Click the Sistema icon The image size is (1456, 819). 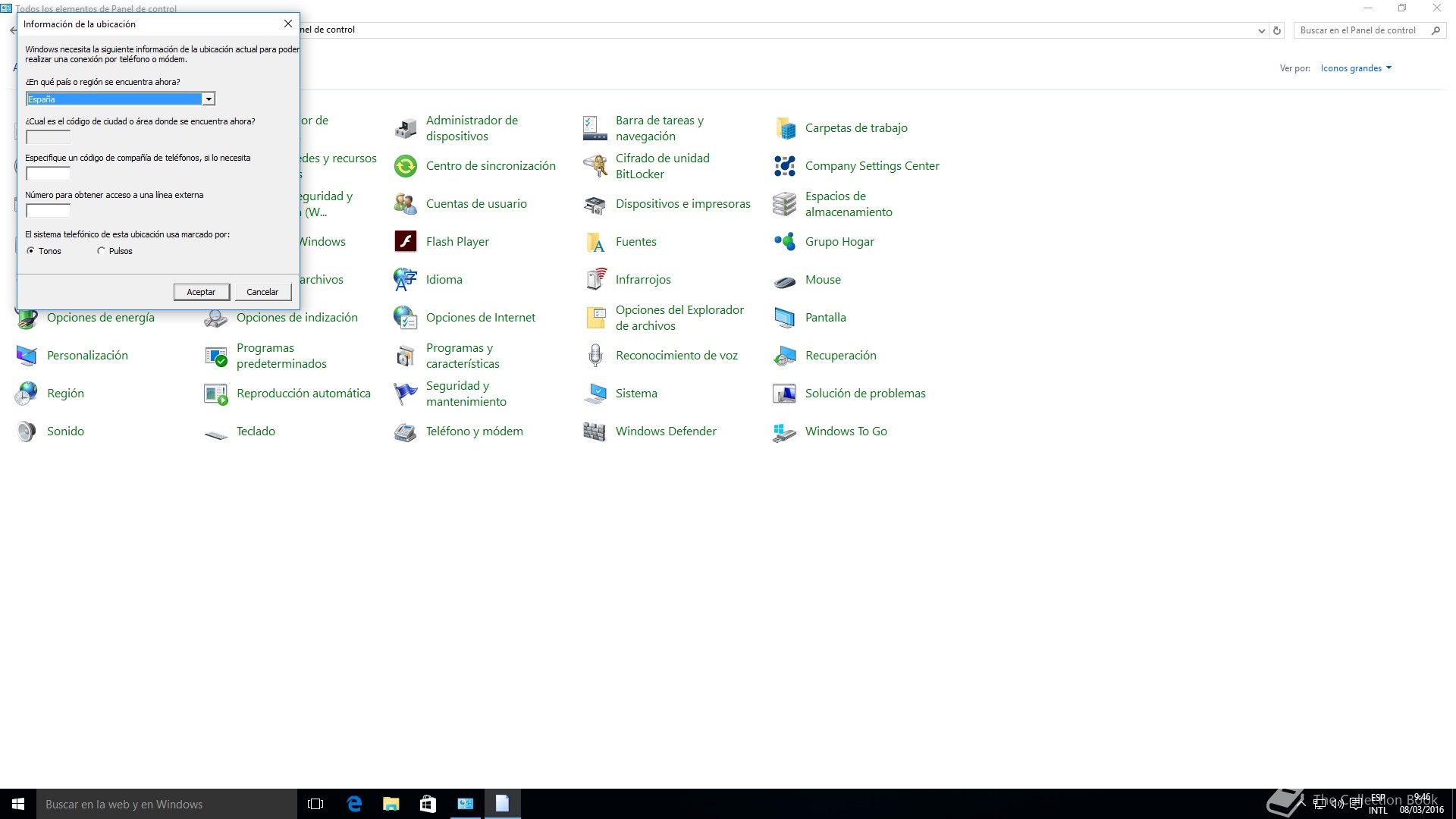(595, 394)
